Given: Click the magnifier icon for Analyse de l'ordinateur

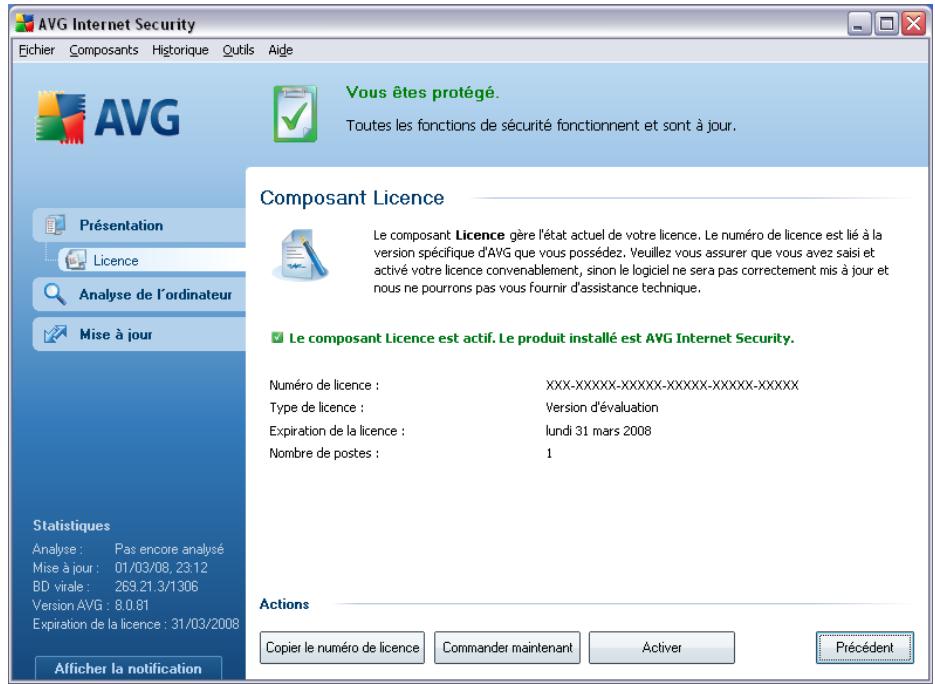Looking at the screenshot, I should 55,294.
